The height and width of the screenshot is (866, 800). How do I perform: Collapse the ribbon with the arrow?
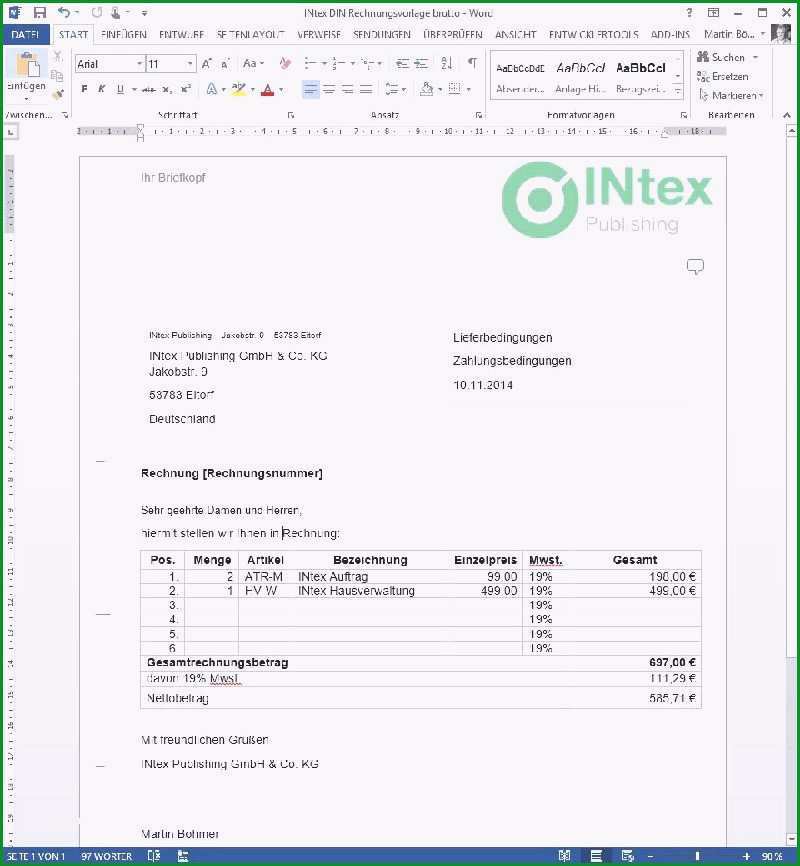click(787, 115)
